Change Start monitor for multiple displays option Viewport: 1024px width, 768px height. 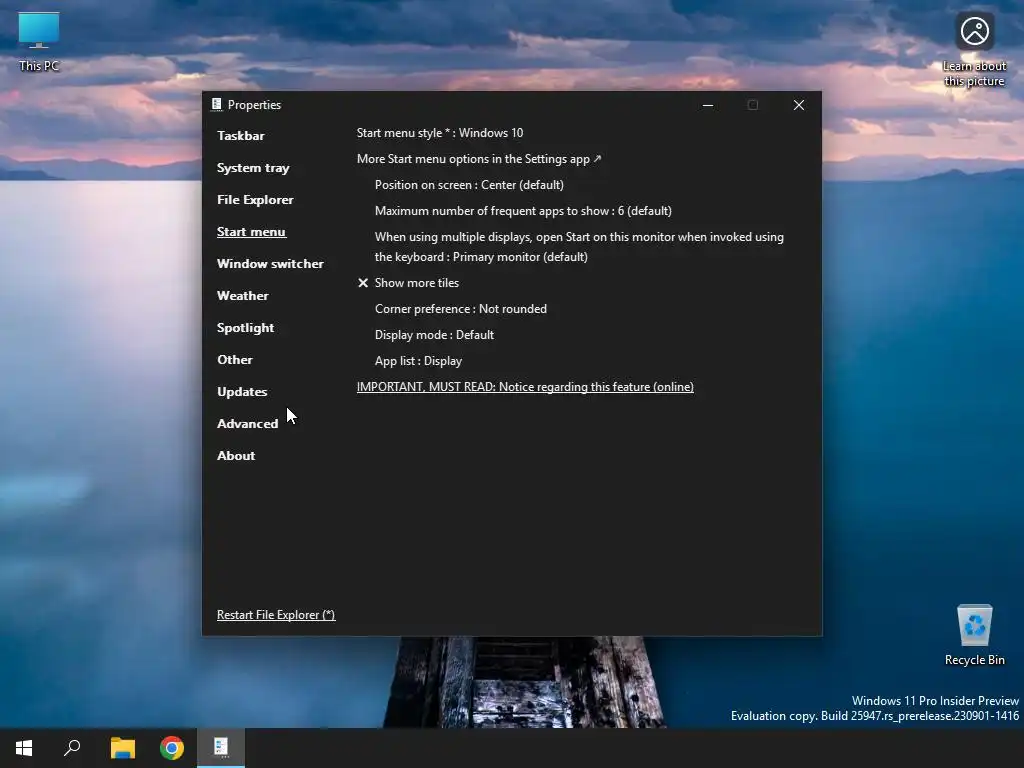pyautogui.click(x=579, y=247)
